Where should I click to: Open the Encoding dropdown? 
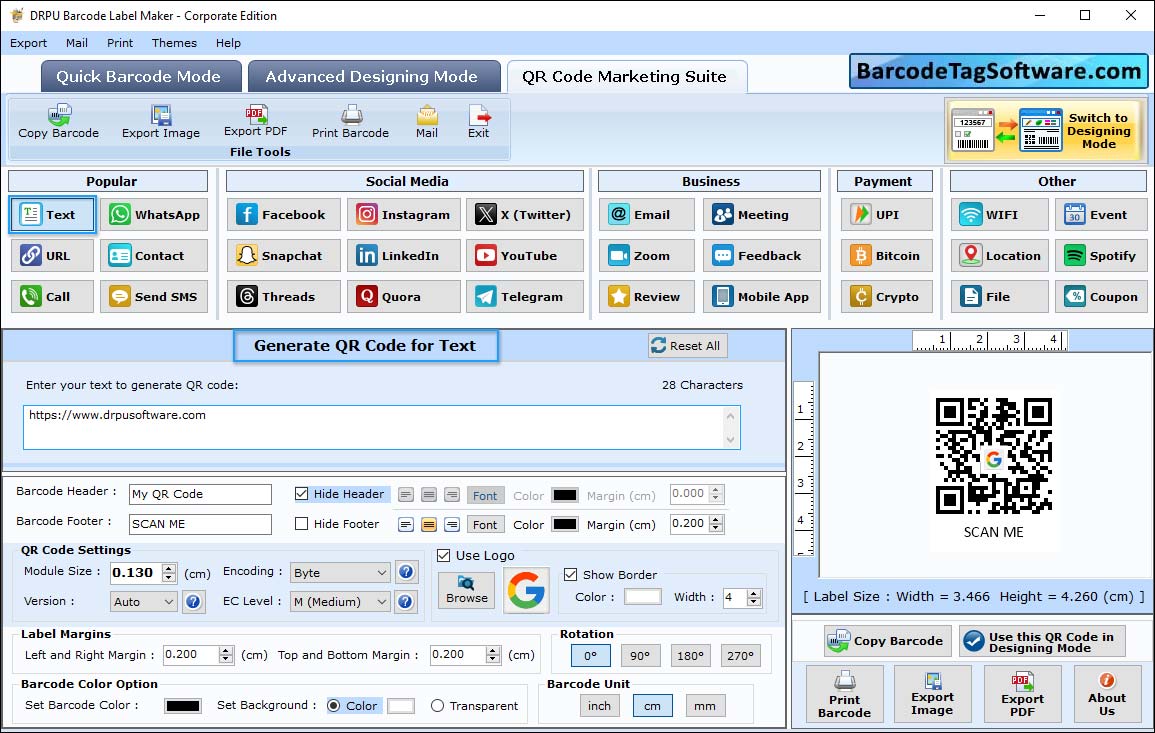[340, 572]
